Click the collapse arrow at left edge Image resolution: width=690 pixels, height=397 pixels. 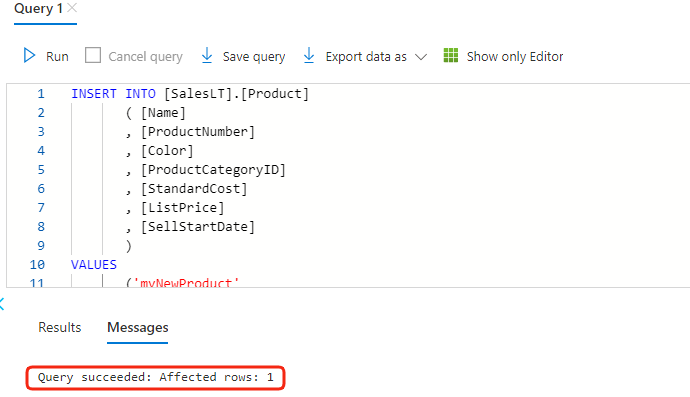tap(2, 304)
